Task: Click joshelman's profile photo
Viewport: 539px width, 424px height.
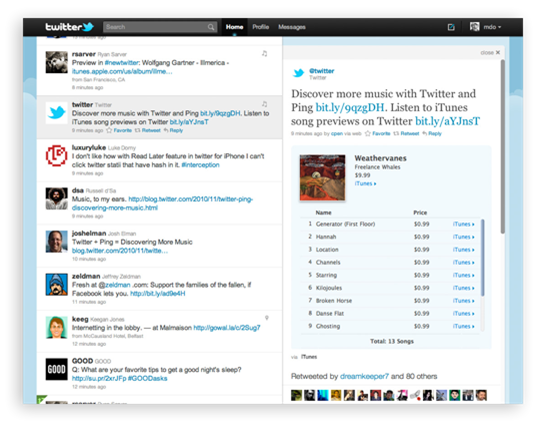Action: click(x=57, y=241)
